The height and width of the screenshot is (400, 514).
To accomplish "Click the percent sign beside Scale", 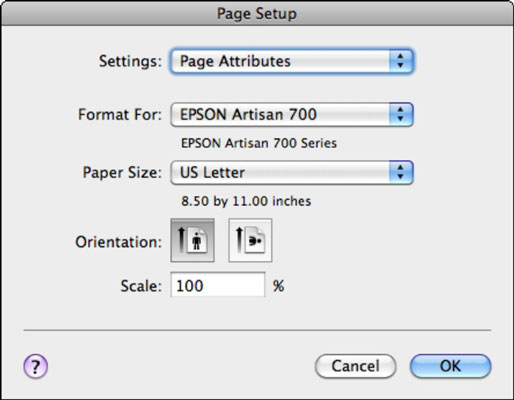I will [279, 286].
